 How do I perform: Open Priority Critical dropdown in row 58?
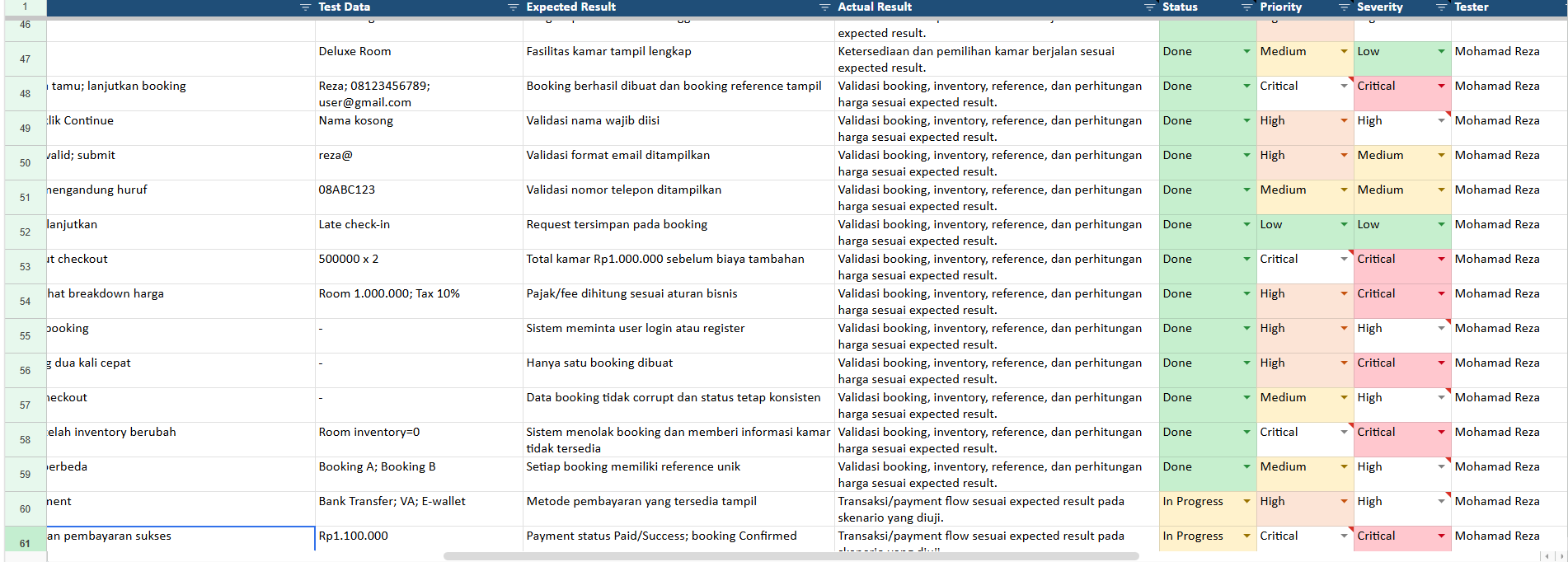coord(1344,432)
